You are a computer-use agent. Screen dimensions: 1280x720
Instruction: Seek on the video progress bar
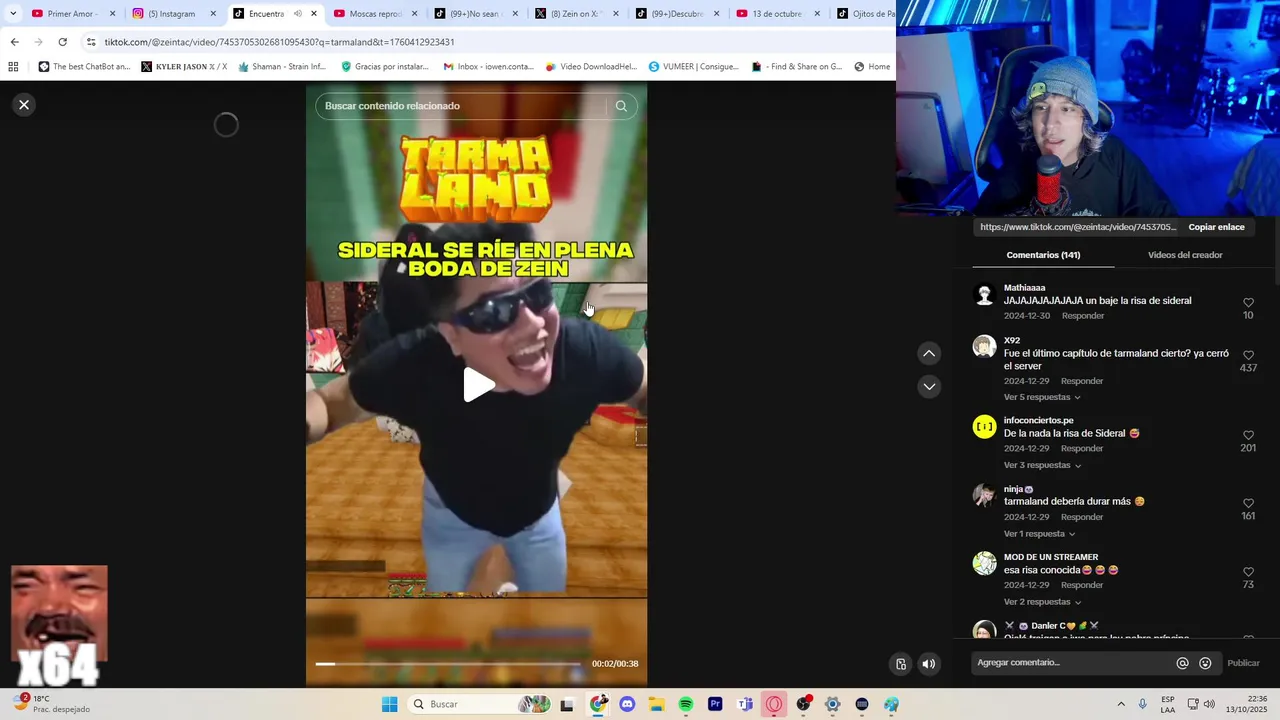coord(447,664)
